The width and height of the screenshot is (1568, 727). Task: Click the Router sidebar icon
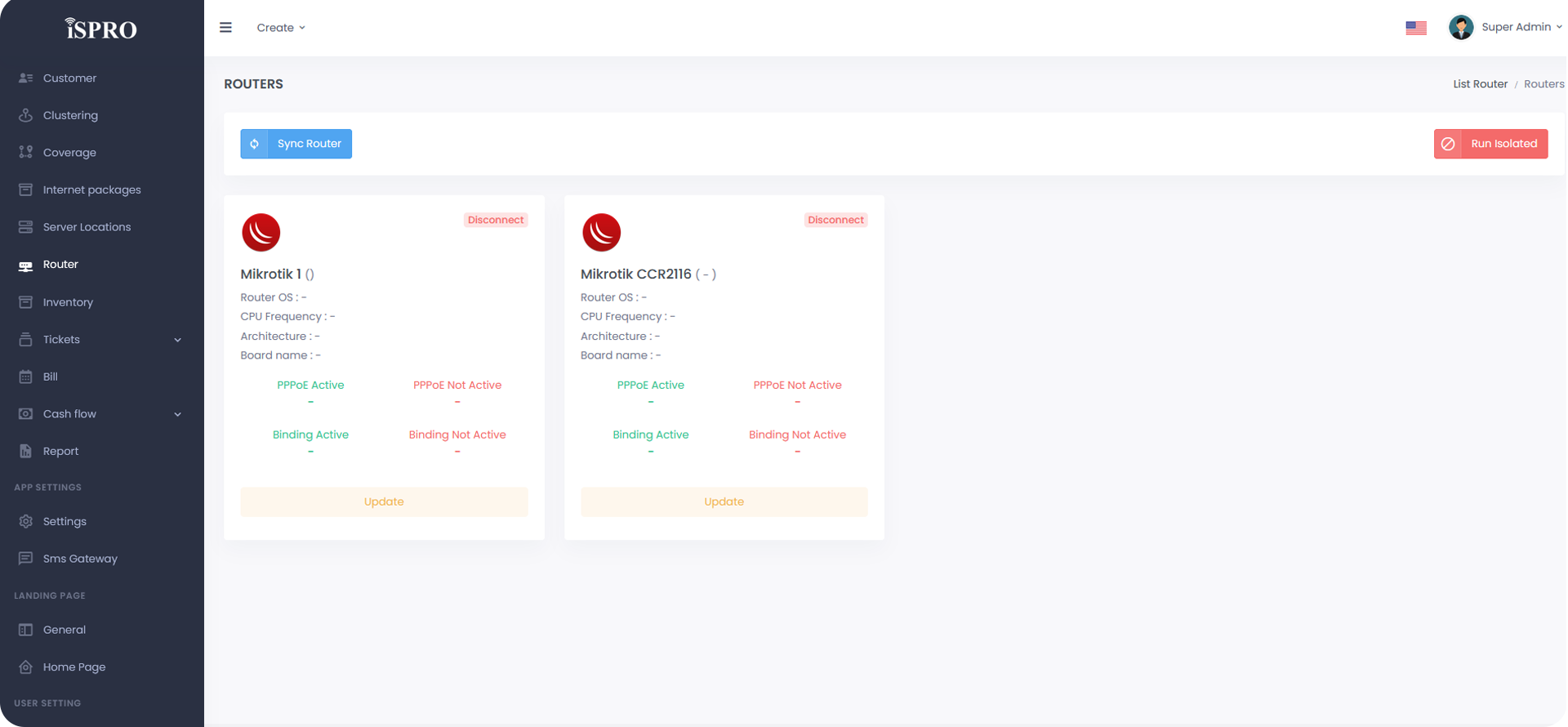(25, 265)
